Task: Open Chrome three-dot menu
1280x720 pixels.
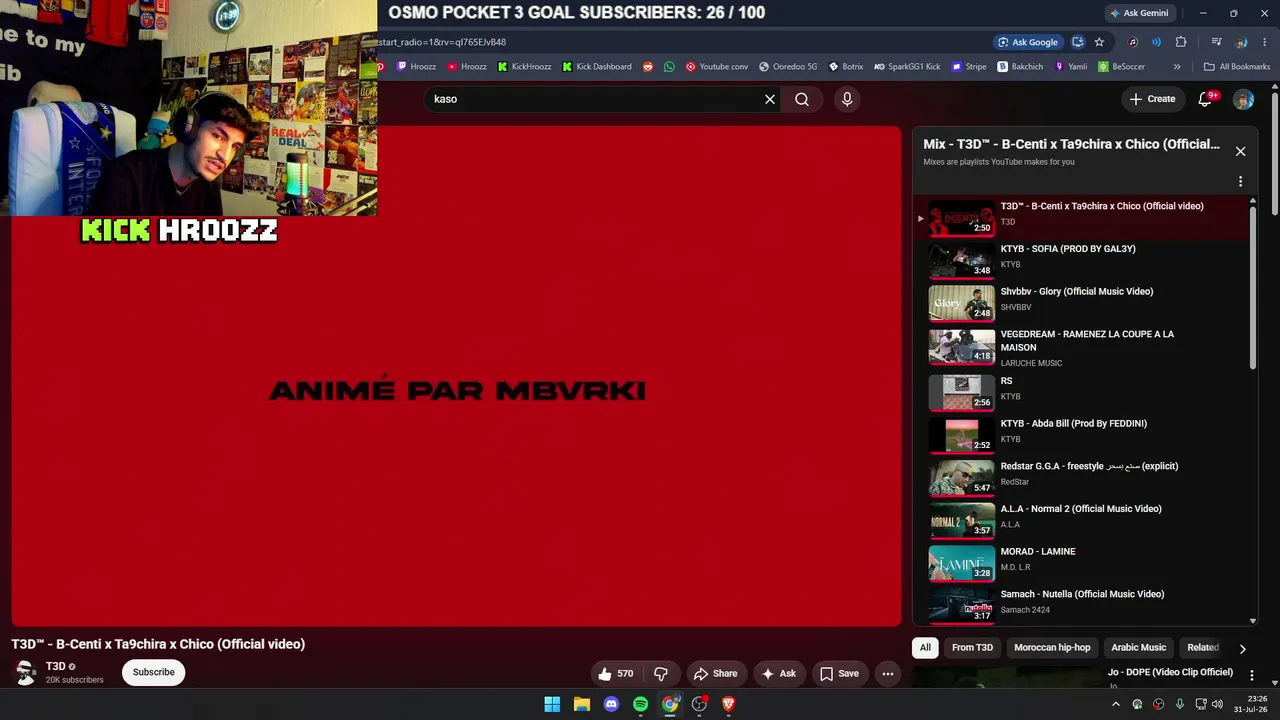Action: tap(1265, 42)
